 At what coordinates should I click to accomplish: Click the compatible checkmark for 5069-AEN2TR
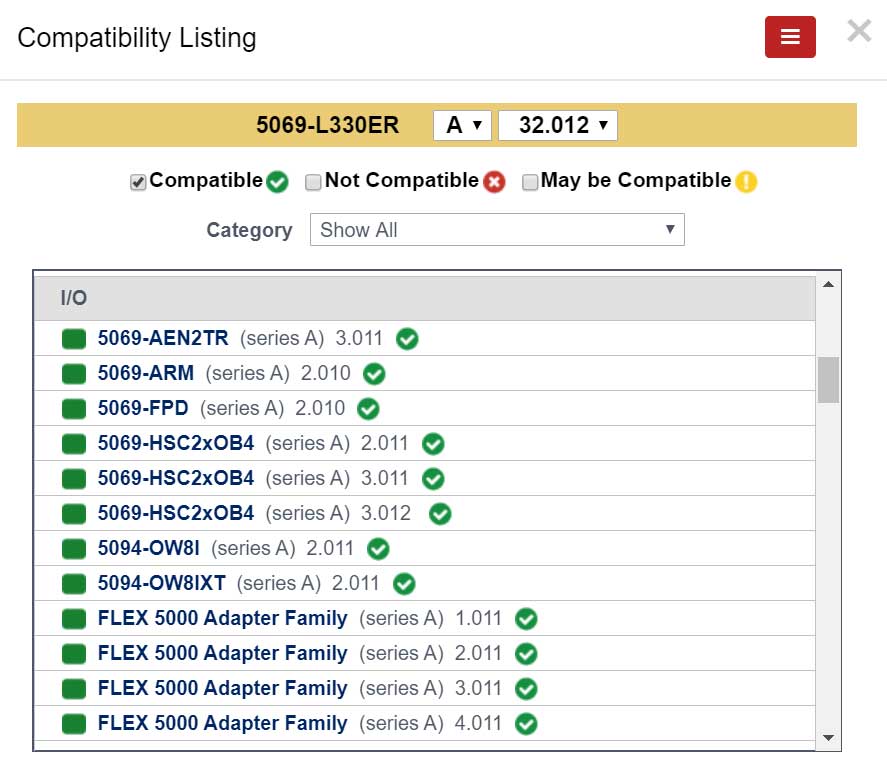407,339
